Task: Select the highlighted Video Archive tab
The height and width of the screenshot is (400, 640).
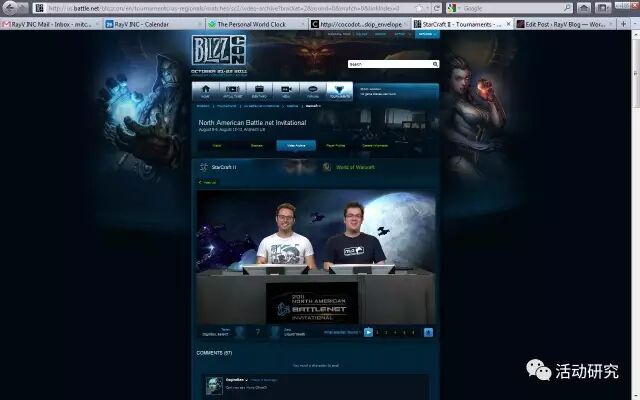Action: coord(296,145)
